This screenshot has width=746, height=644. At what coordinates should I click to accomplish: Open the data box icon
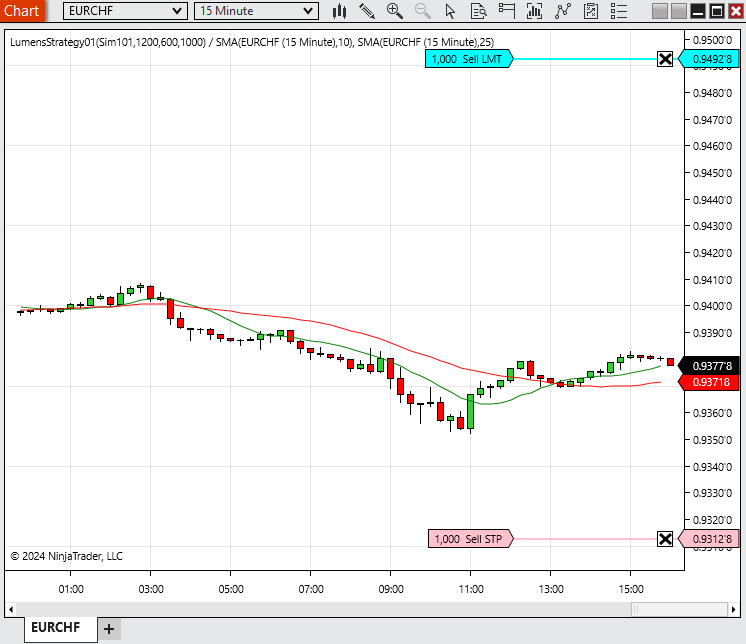pos(478,11)
